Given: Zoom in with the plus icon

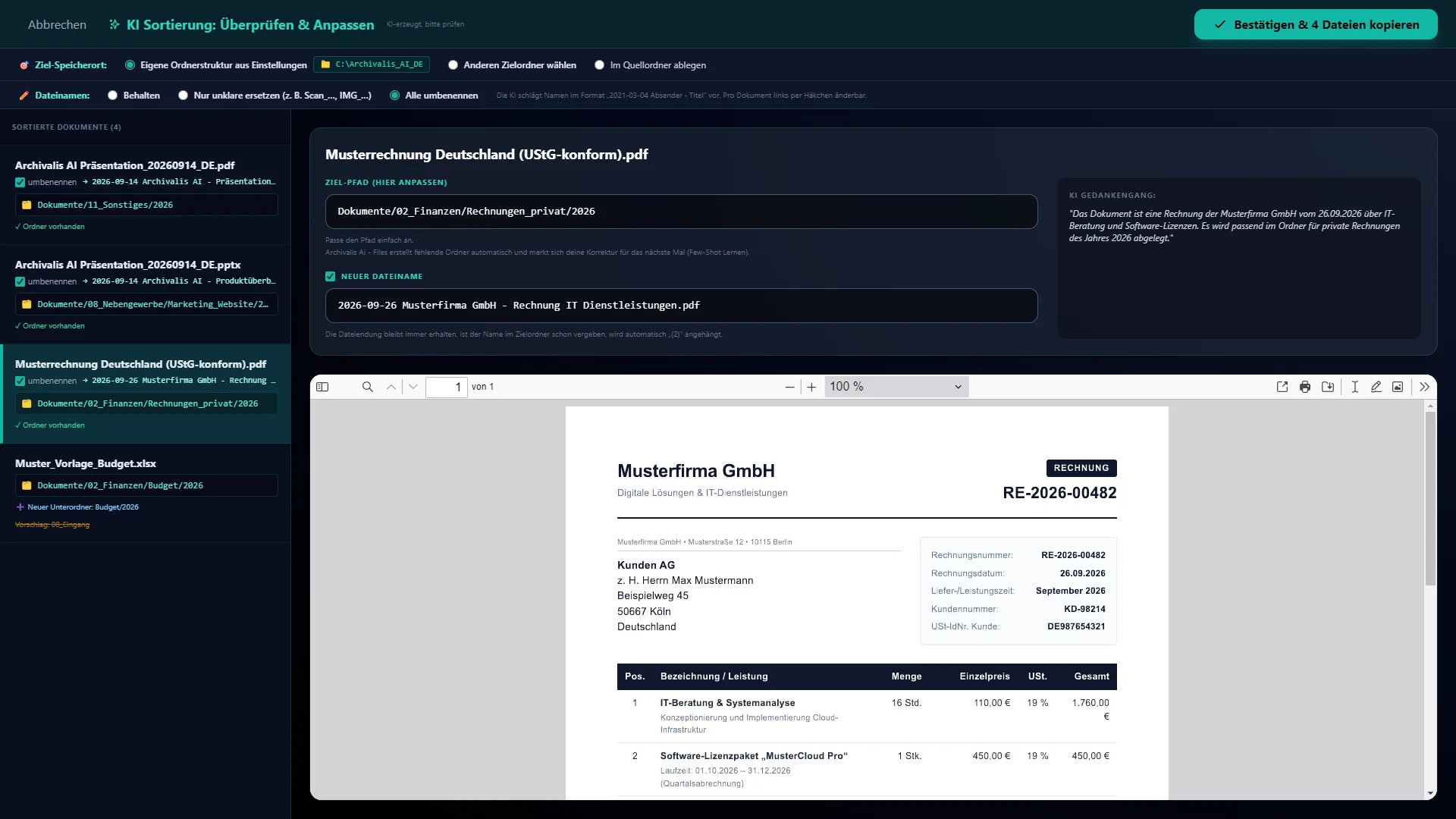Looking at the screenshot, I should (811, 387).
